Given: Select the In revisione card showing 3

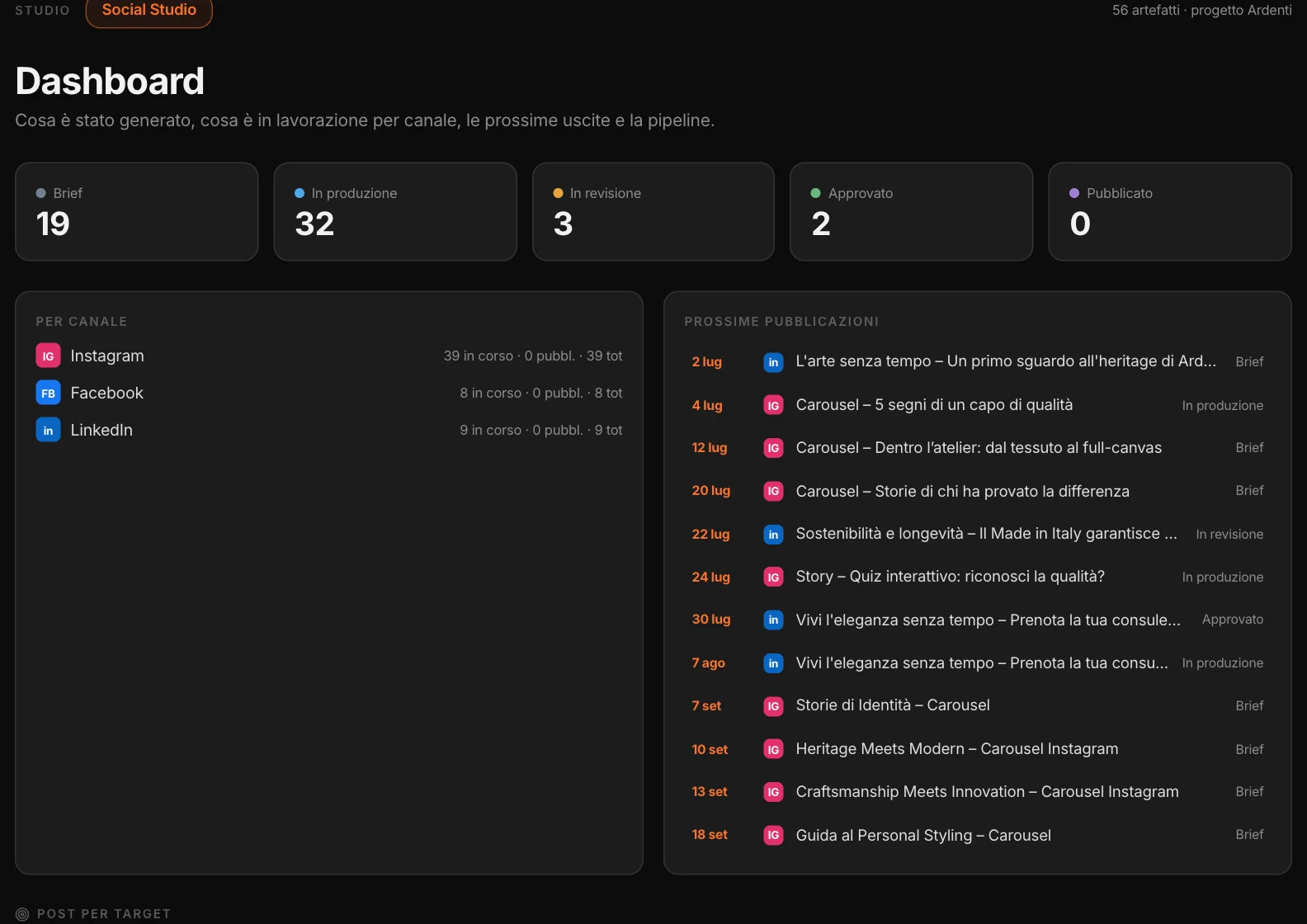Looking at the screenshot, I should (653, 211).
